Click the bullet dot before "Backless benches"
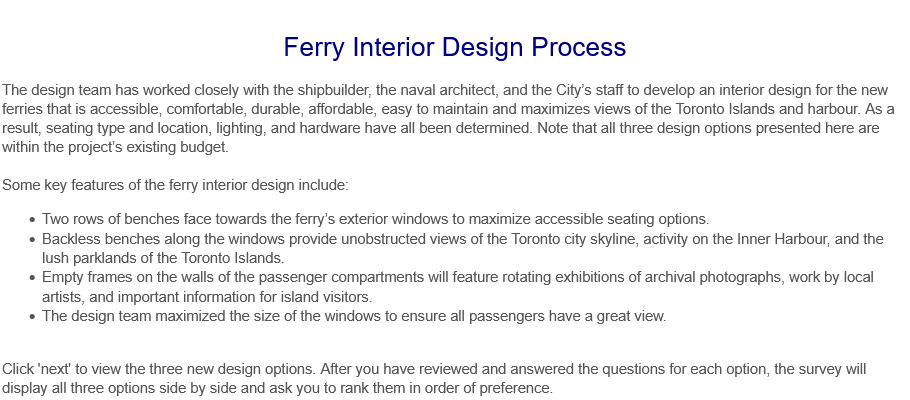 (33, 239)
